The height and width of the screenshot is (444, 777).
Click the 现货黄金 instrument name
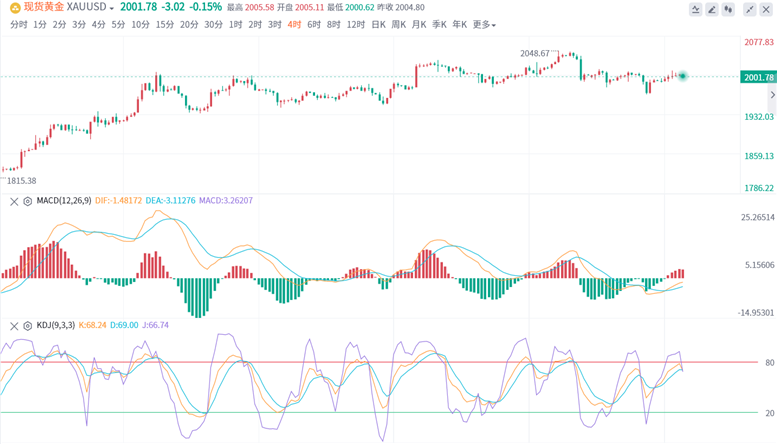44,7
